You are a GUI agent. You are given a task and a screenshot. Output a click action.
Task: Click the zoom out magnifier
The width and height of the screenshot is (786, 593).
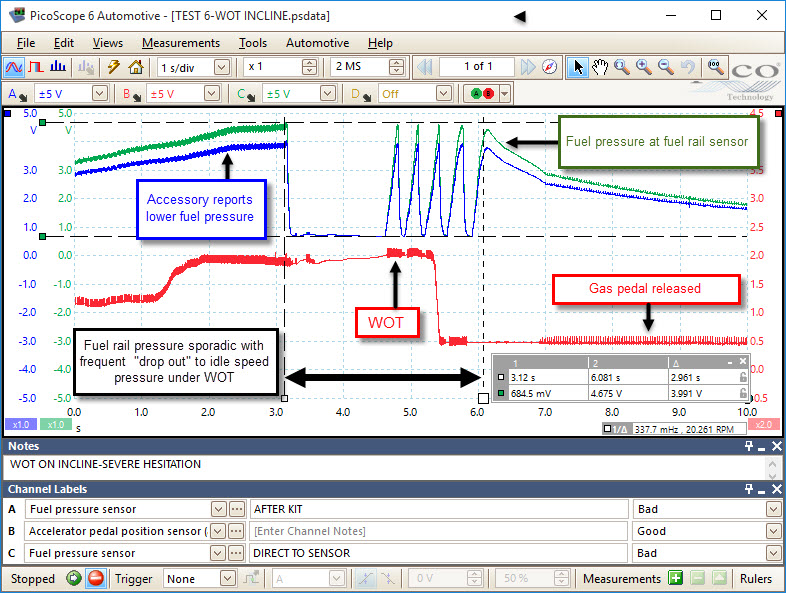pyautogui.click(x=666, y=67)
